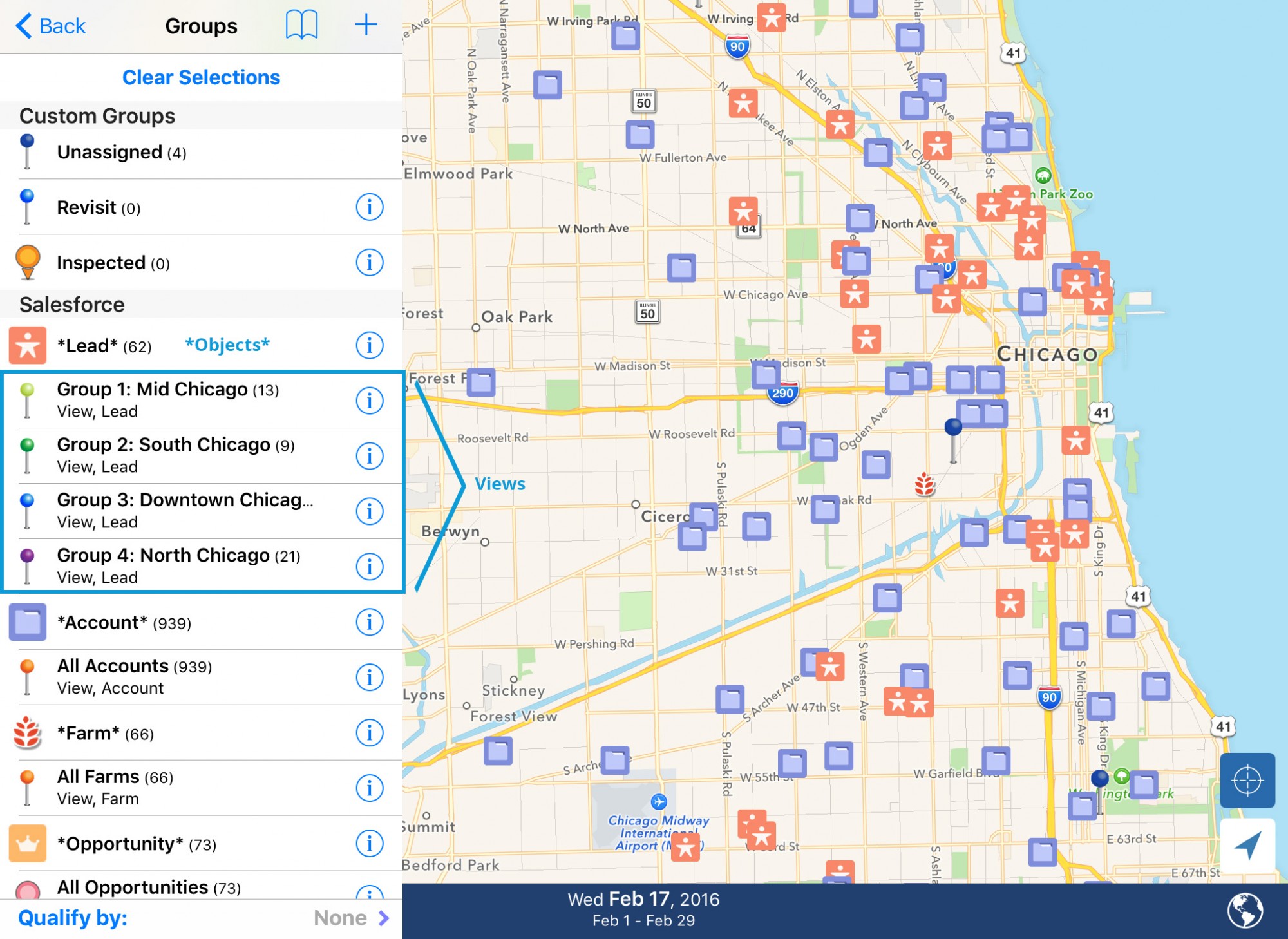Expand info for Group 3: Downtown Chicago

coord(369,511)
